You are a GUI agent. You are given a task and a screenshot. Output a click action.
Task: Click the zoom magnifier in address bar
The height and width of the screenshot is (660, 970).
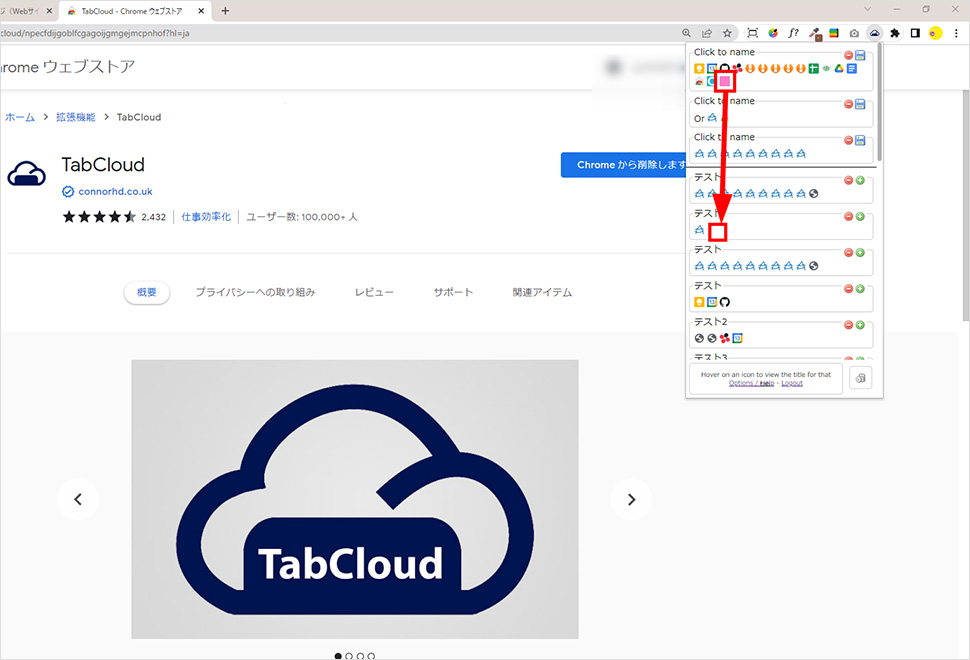click(686, 33)
